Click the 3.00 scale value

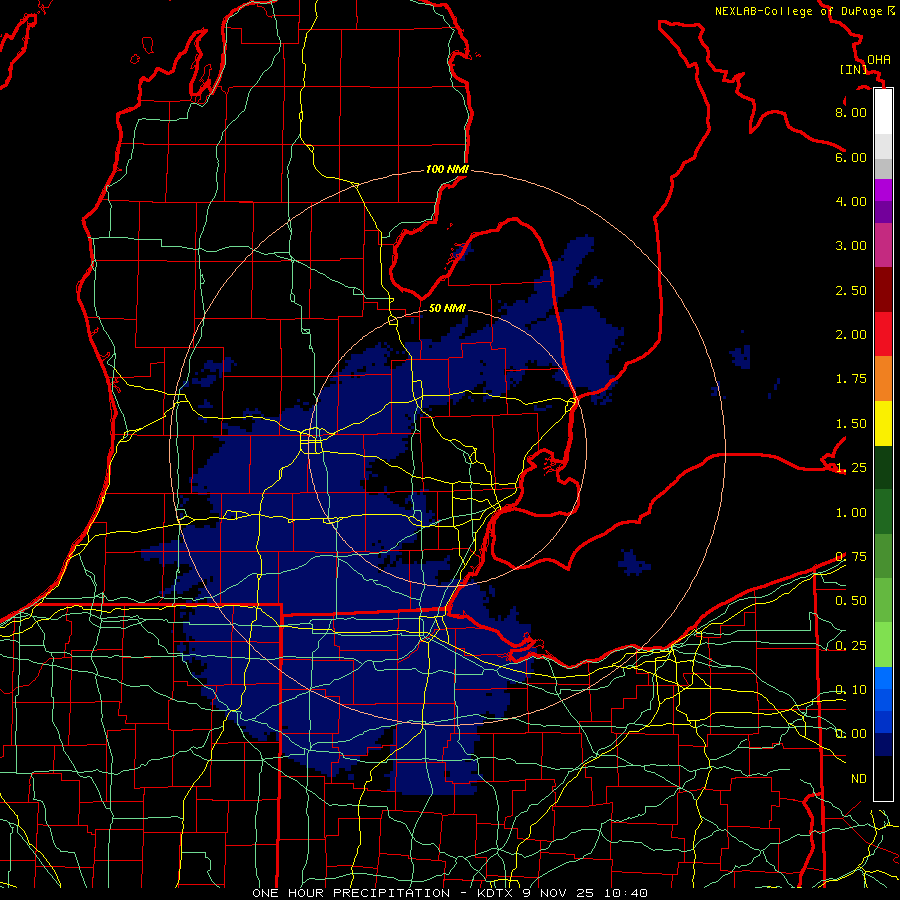851,246
